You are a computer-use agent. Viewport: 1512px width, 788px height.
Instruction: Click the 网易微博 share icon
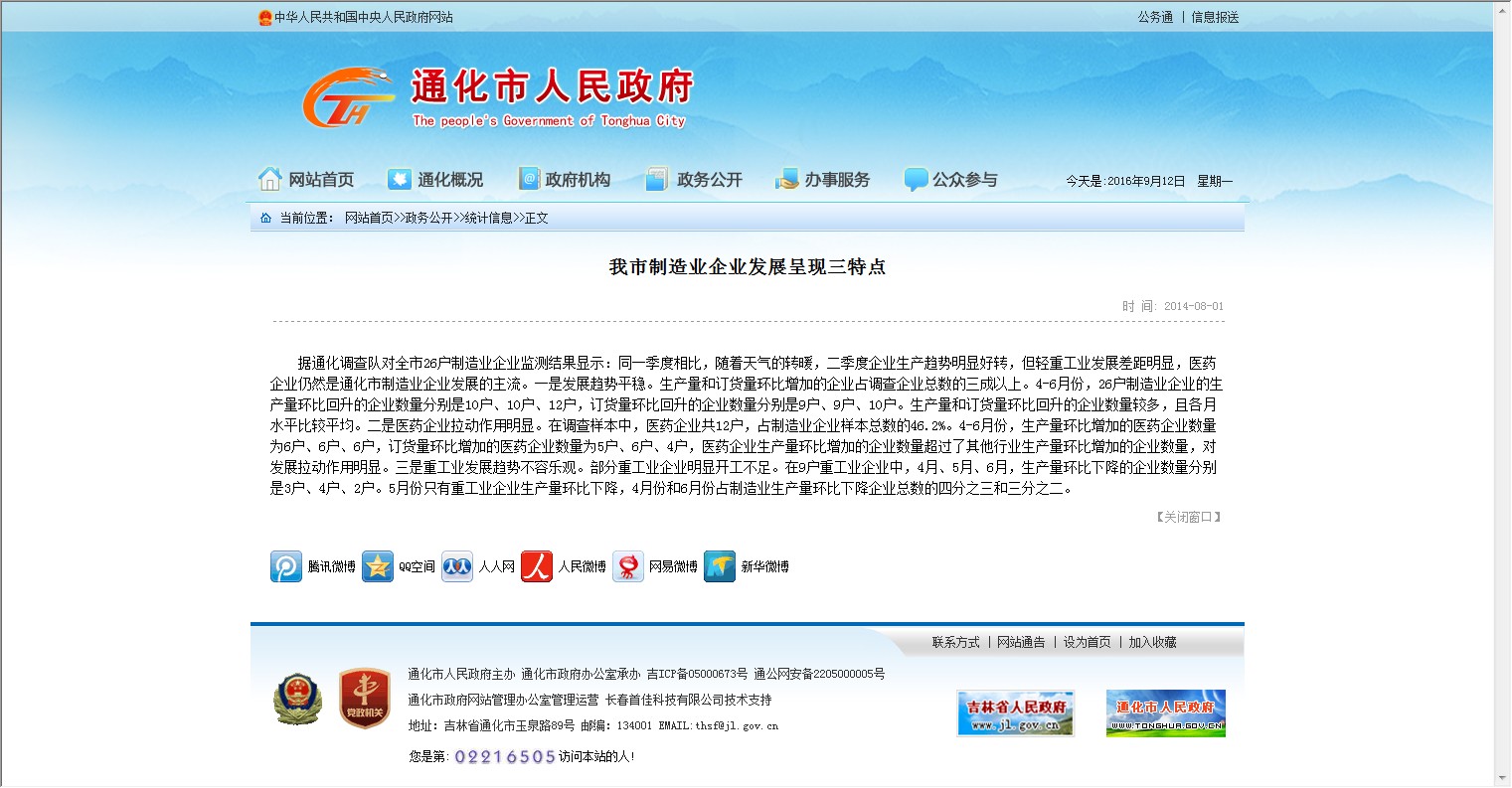[628, 566]
